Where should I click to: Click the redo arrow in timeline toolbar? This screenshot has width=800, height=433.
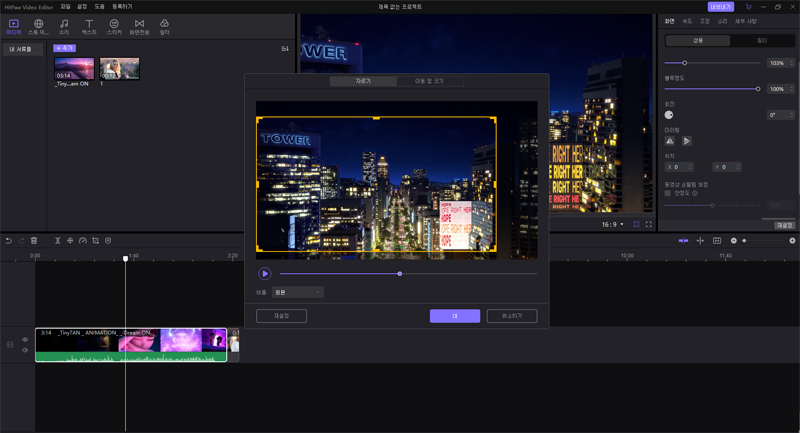click(x=21, y=241)
